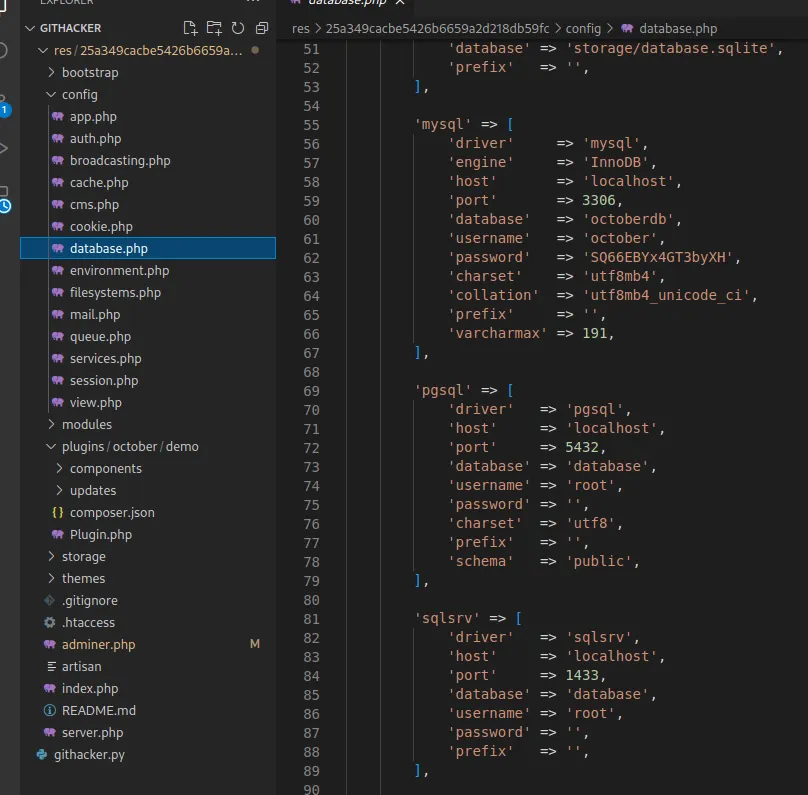The height and width of the screenshot is (795, 808).
Task: Click the New Folder icon in Explorer
Action: pos(214,28)
